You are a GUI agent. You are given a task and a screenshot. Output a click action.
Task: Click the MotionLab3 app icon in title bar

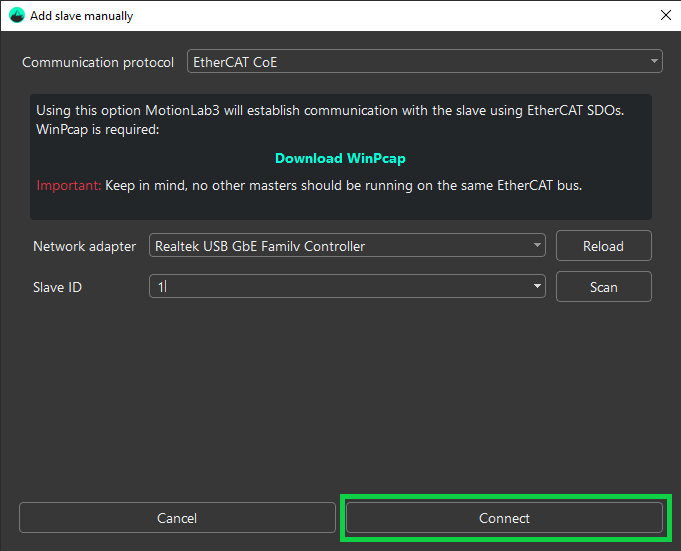click(x=16, y=16)
